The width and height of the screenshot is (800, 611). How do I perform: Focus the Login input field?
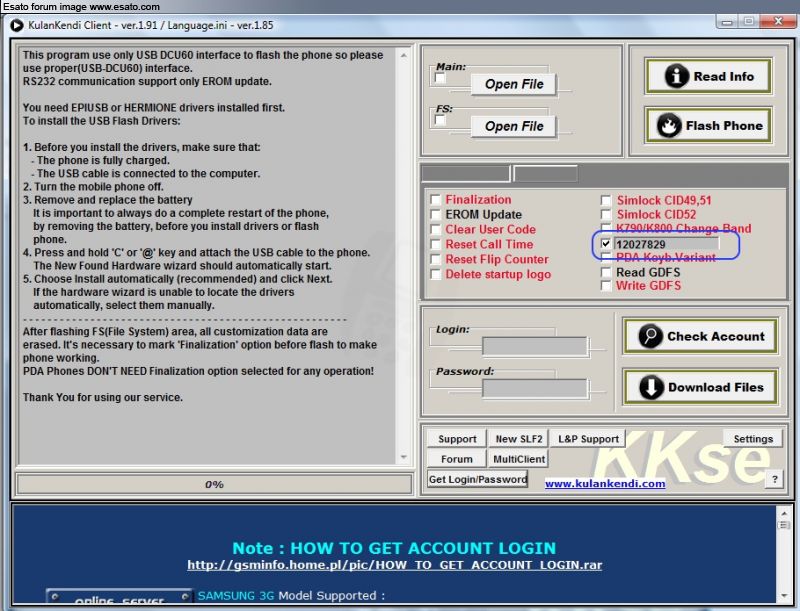pyautogui.click(x=535, y=346)
